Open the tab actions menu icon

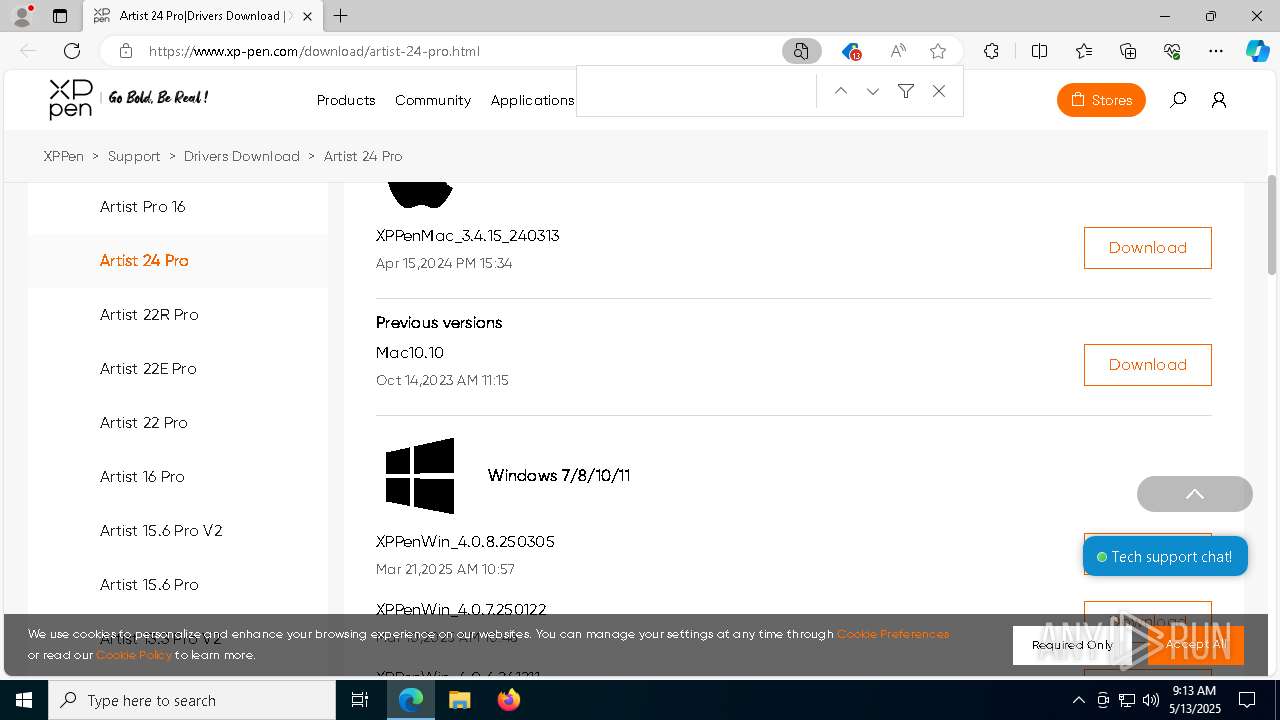60,16
